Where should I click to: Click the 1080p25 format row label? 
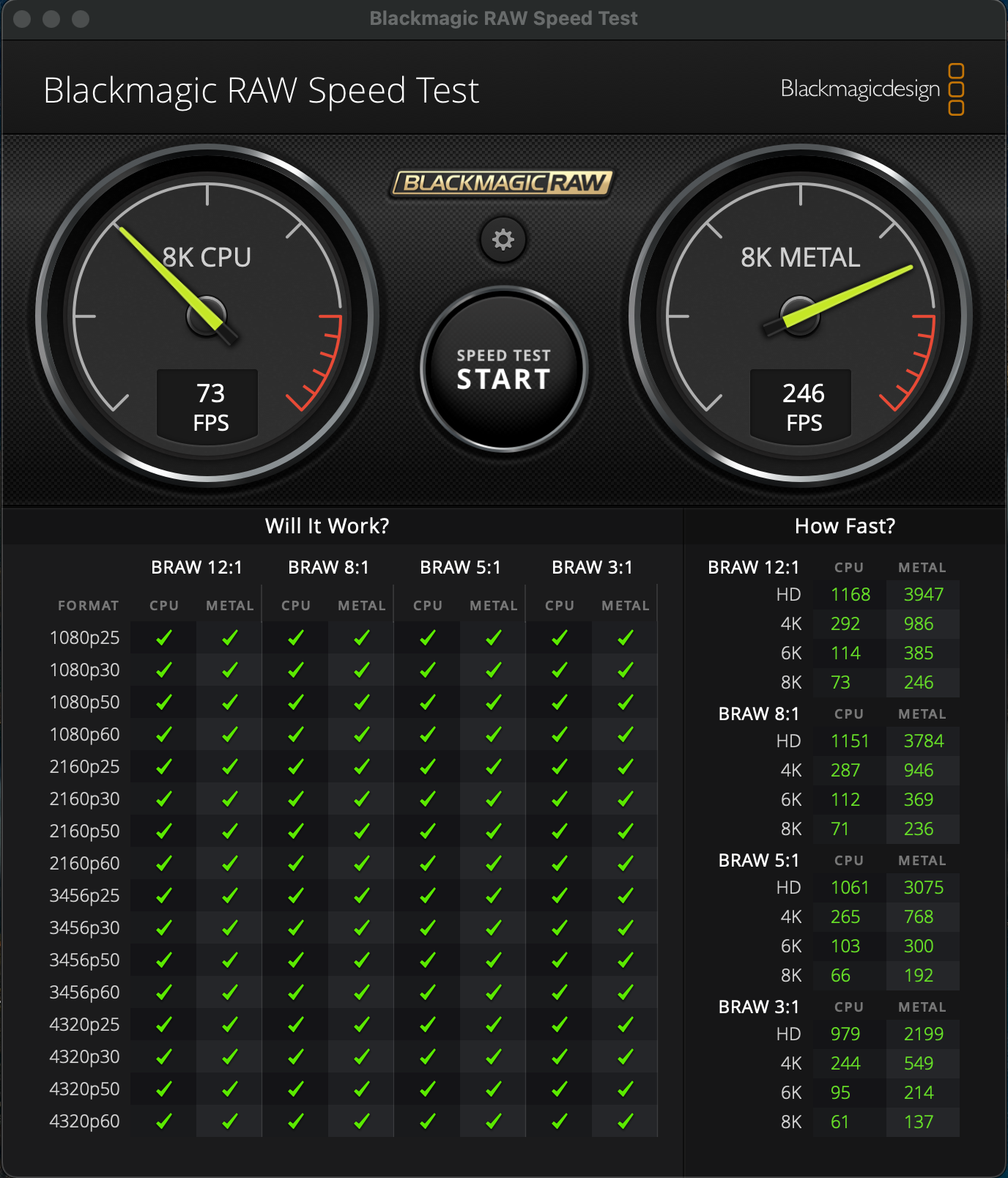[x=84, y=638]
